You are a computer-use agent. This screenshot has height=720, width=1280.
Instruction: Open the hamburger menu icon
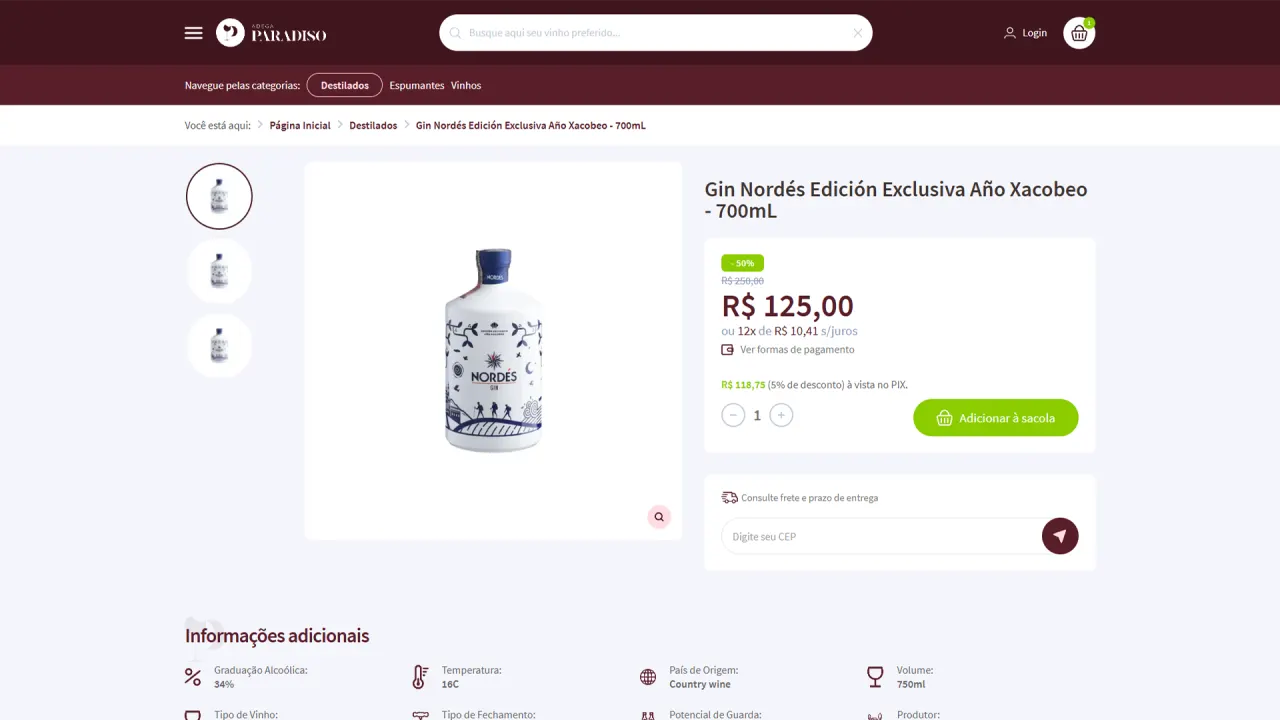[193, 33]
